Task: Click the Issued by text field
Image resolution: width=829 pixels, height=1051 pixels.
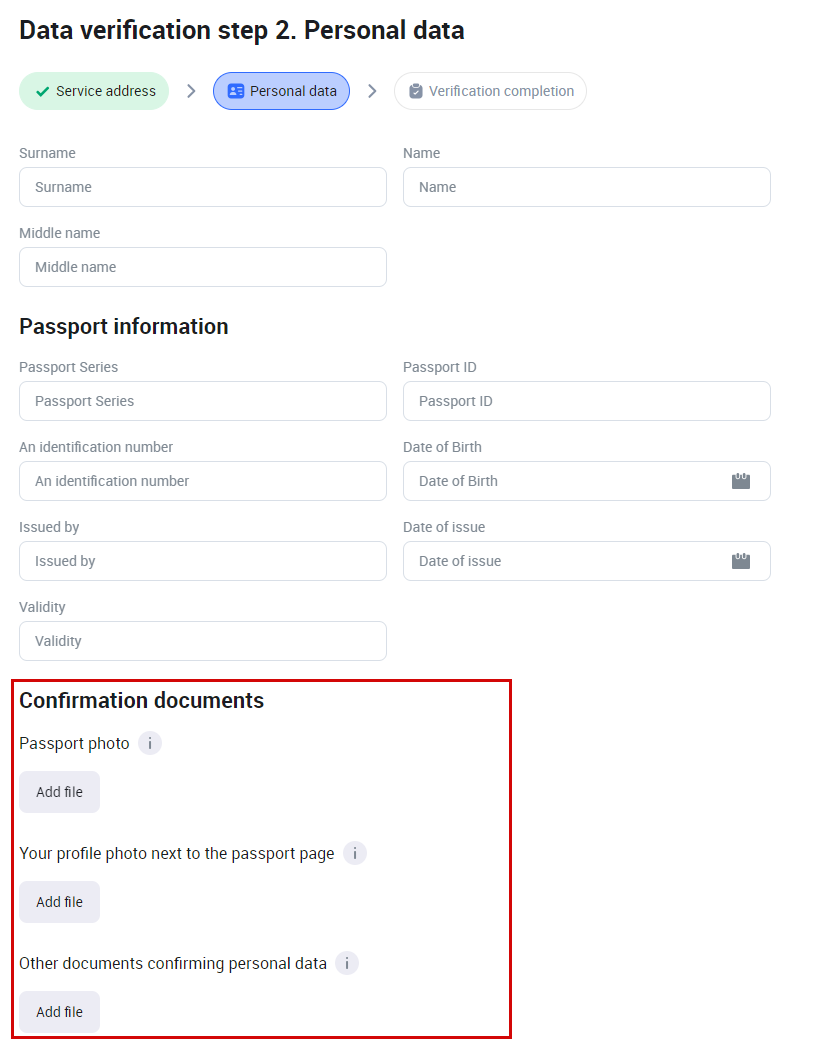Action: click(x=203, y=561)
